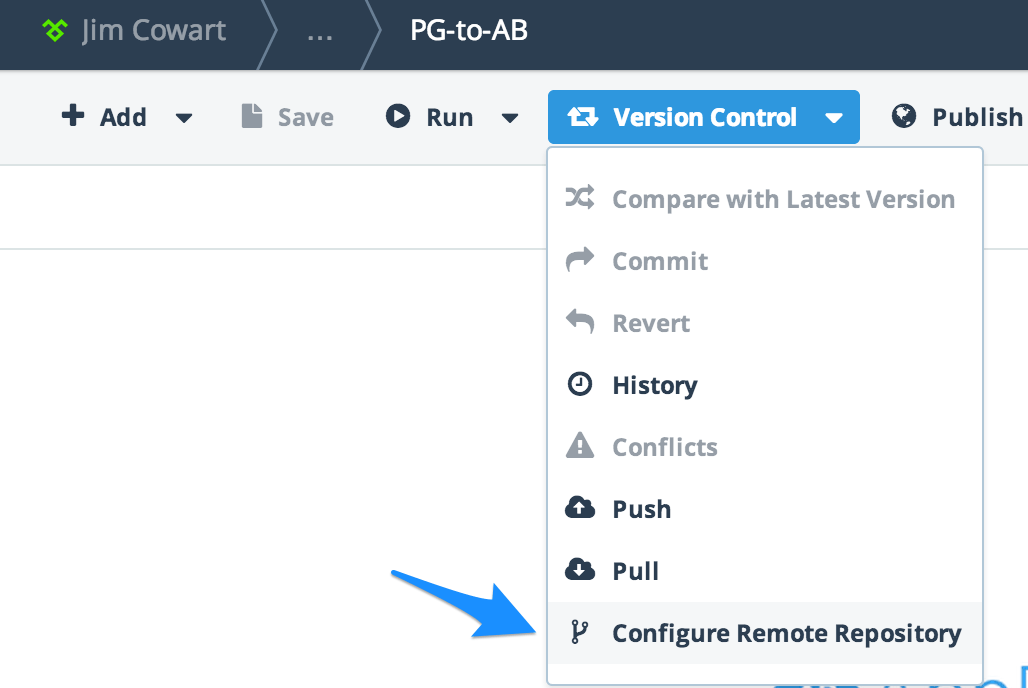
Task: Click the Run play icon
Action: click(398, 117)
